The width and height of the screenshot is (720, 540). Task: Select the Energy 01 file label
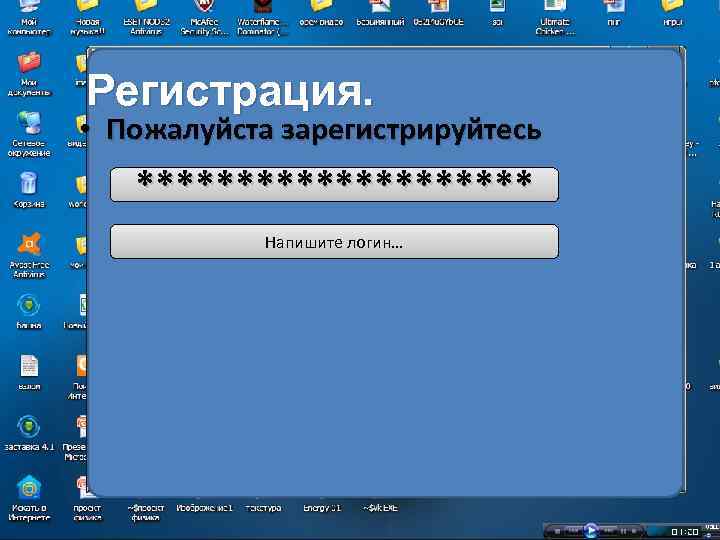[x=322, y=508]
